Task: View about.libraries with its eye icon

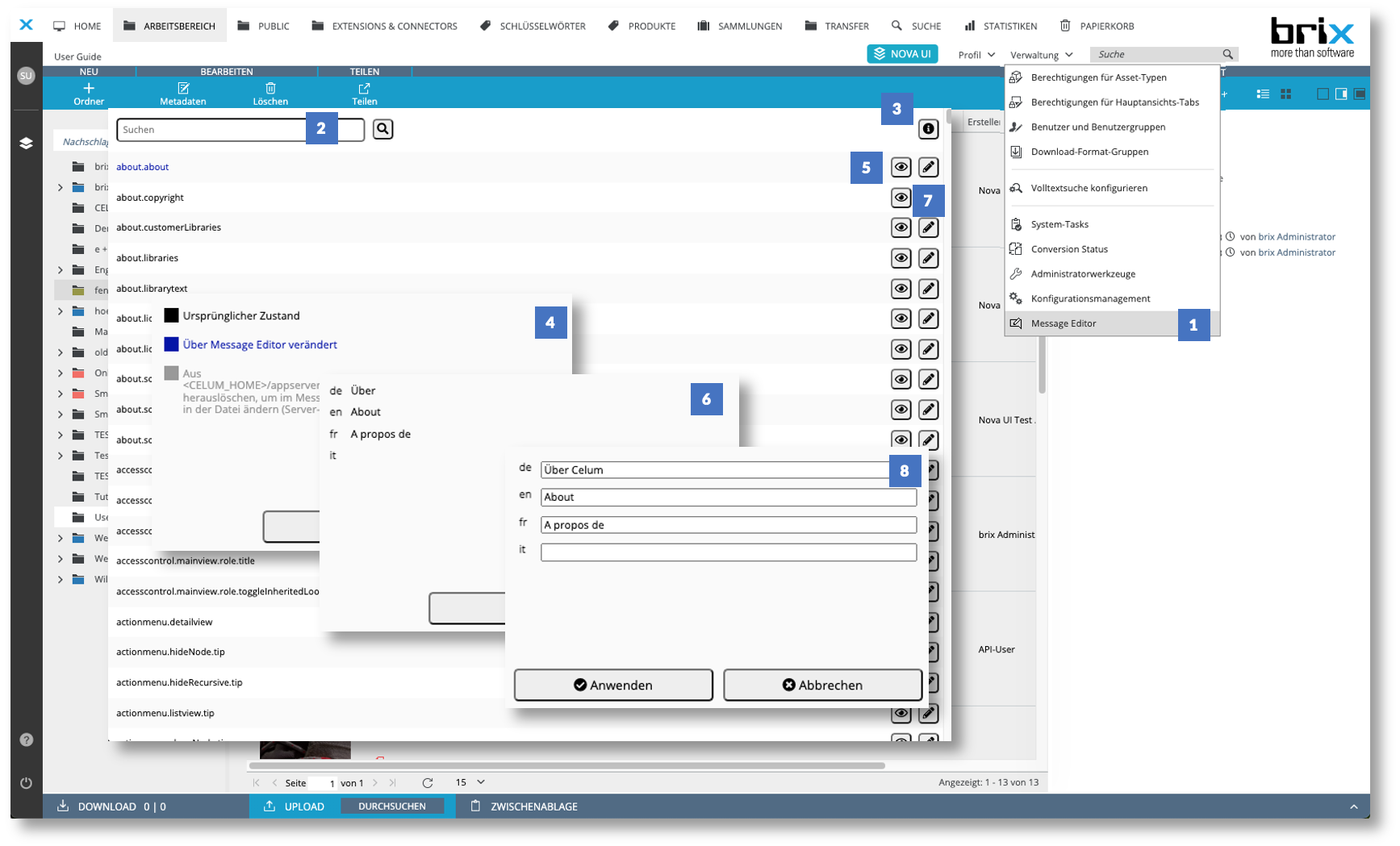Action: pyautogui.click(x=901, y=258)
